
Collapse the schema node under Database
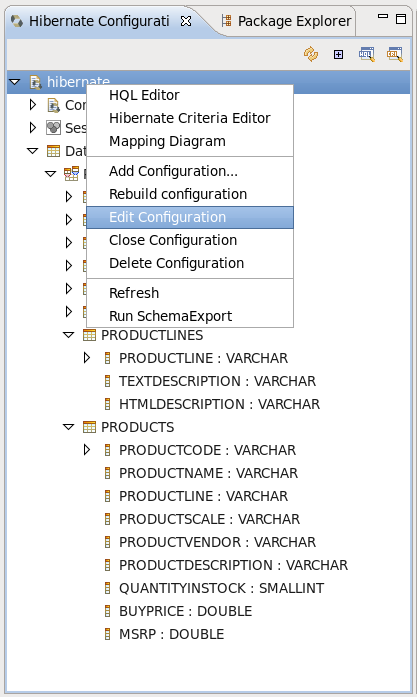click(51, 174)
